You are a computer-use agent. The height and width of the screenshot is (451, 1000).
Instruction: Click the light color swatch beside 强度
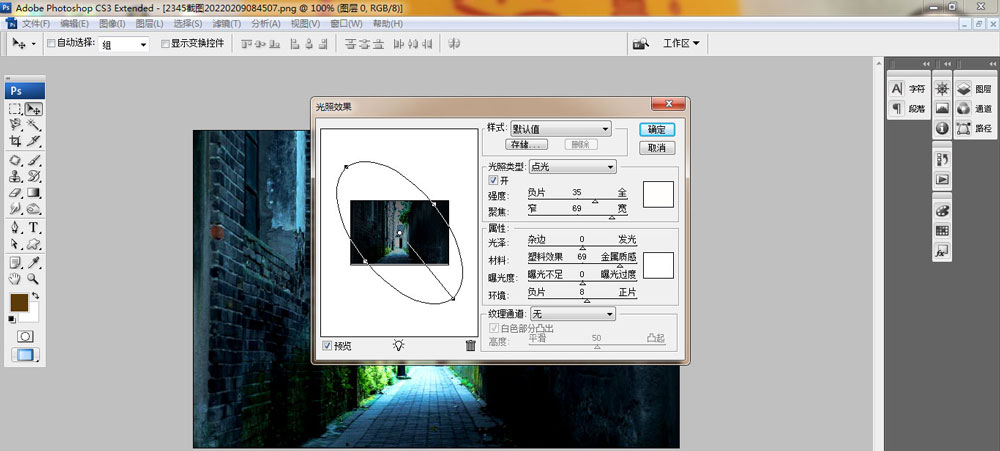tap(658, 195)
